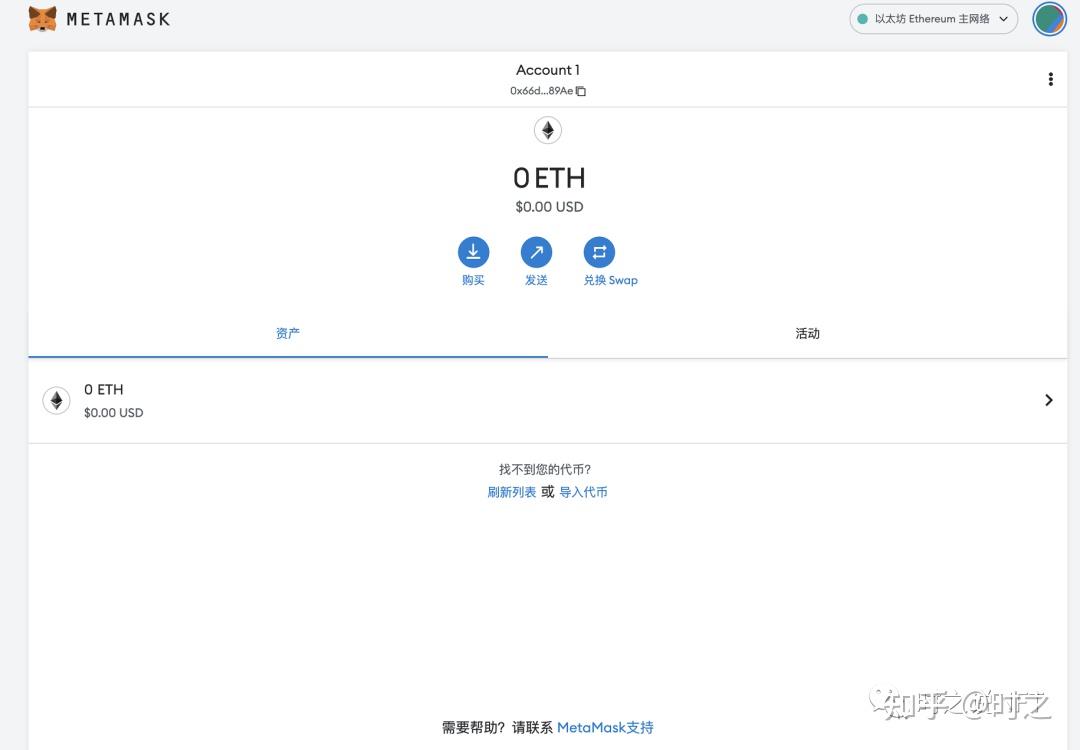Click the Account 1 name label
This screenshot has width=1080, height=750.
[547, 69]
